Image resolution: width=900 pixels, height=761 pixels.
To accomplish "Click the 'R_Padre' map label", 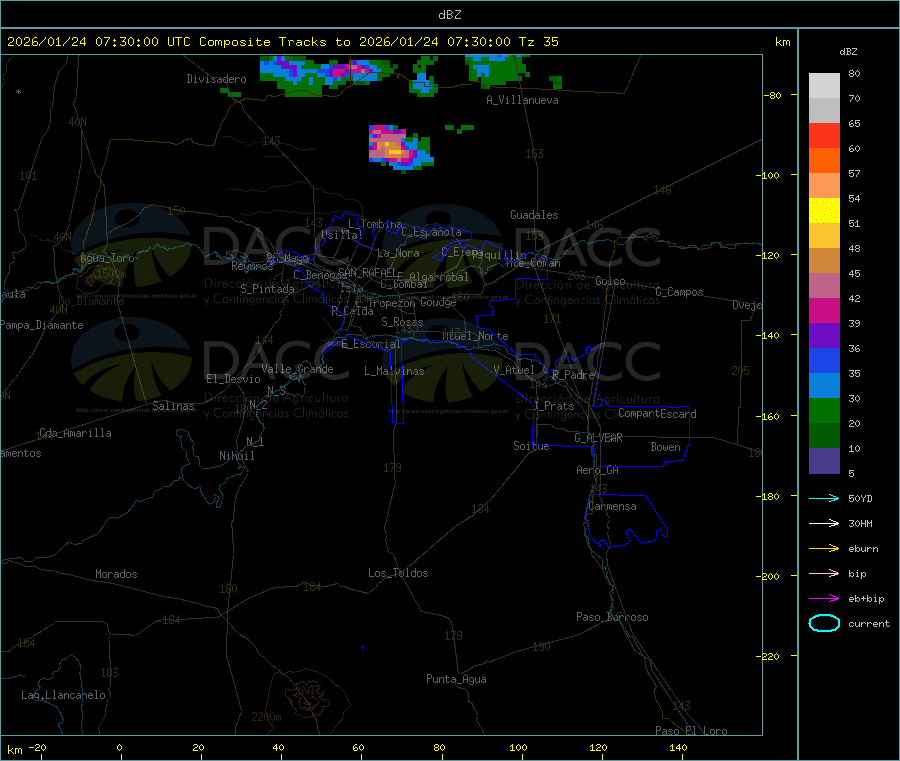I will pyautogui.click(x=573, y=375).
